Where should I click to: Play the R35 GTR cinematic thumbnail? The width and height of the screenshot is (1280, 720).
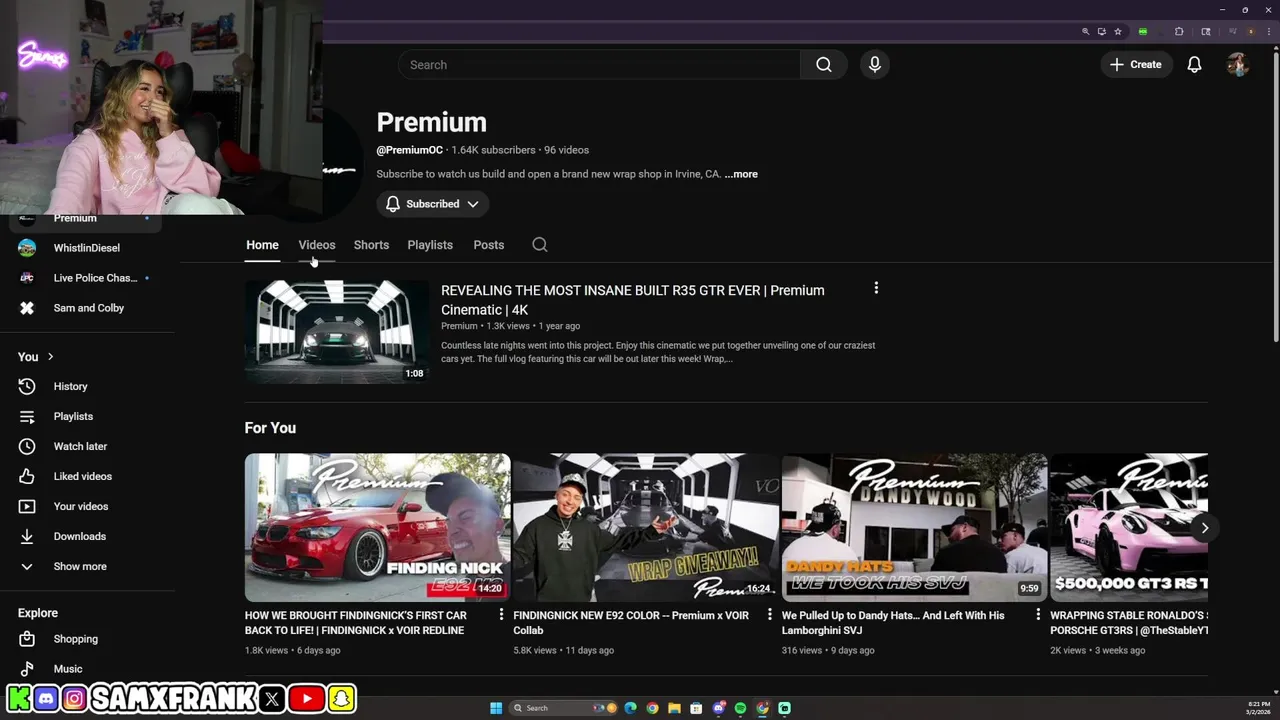(x=337, y=331)
